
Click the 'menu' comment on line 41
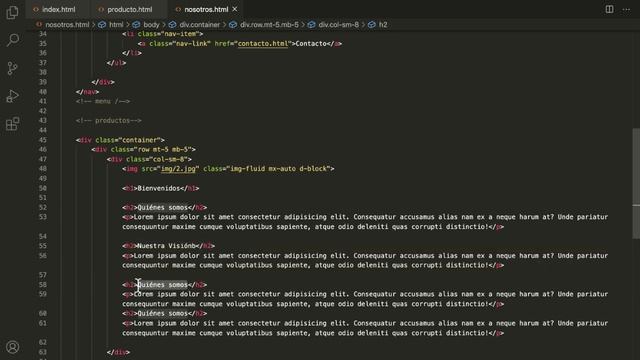click(103, 101)
